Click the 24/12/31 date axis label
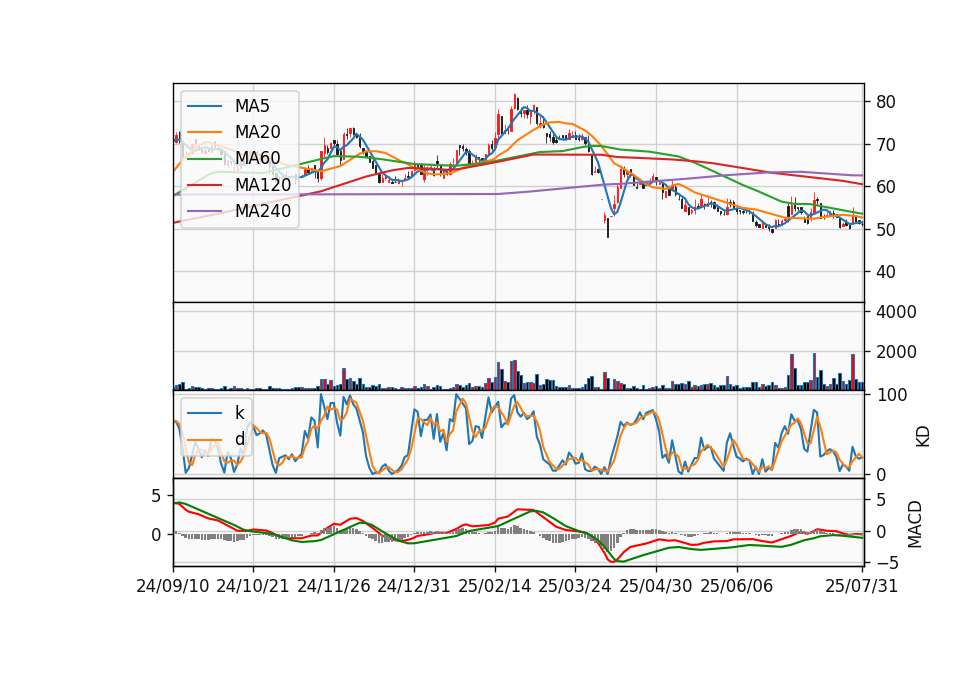 pos(414,587)
